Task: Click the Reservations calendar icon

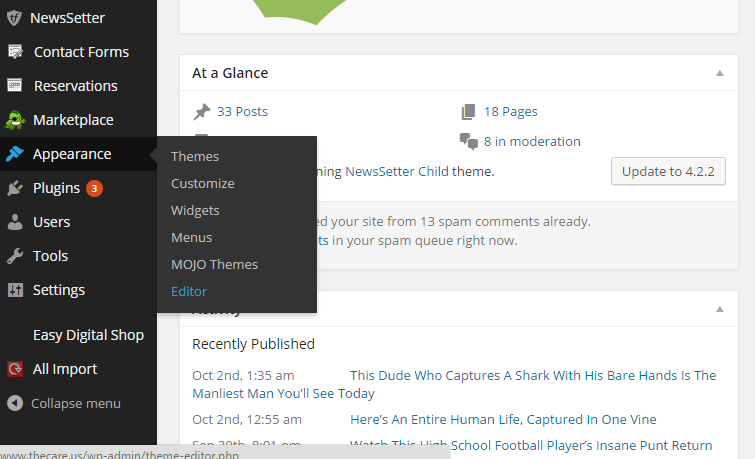Action: (x=14, y=85)
